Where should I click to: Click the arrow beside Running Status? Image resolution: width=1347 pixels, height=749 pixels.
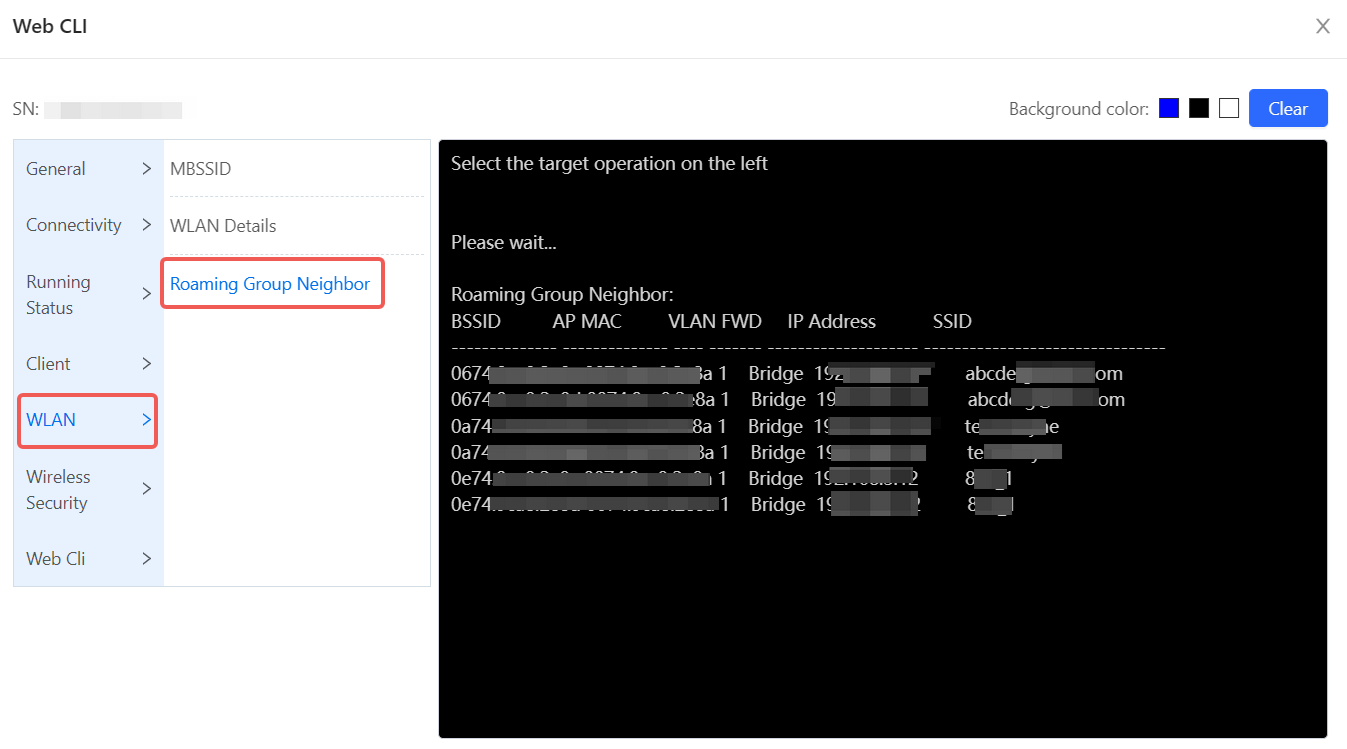[x=146, y=295]
